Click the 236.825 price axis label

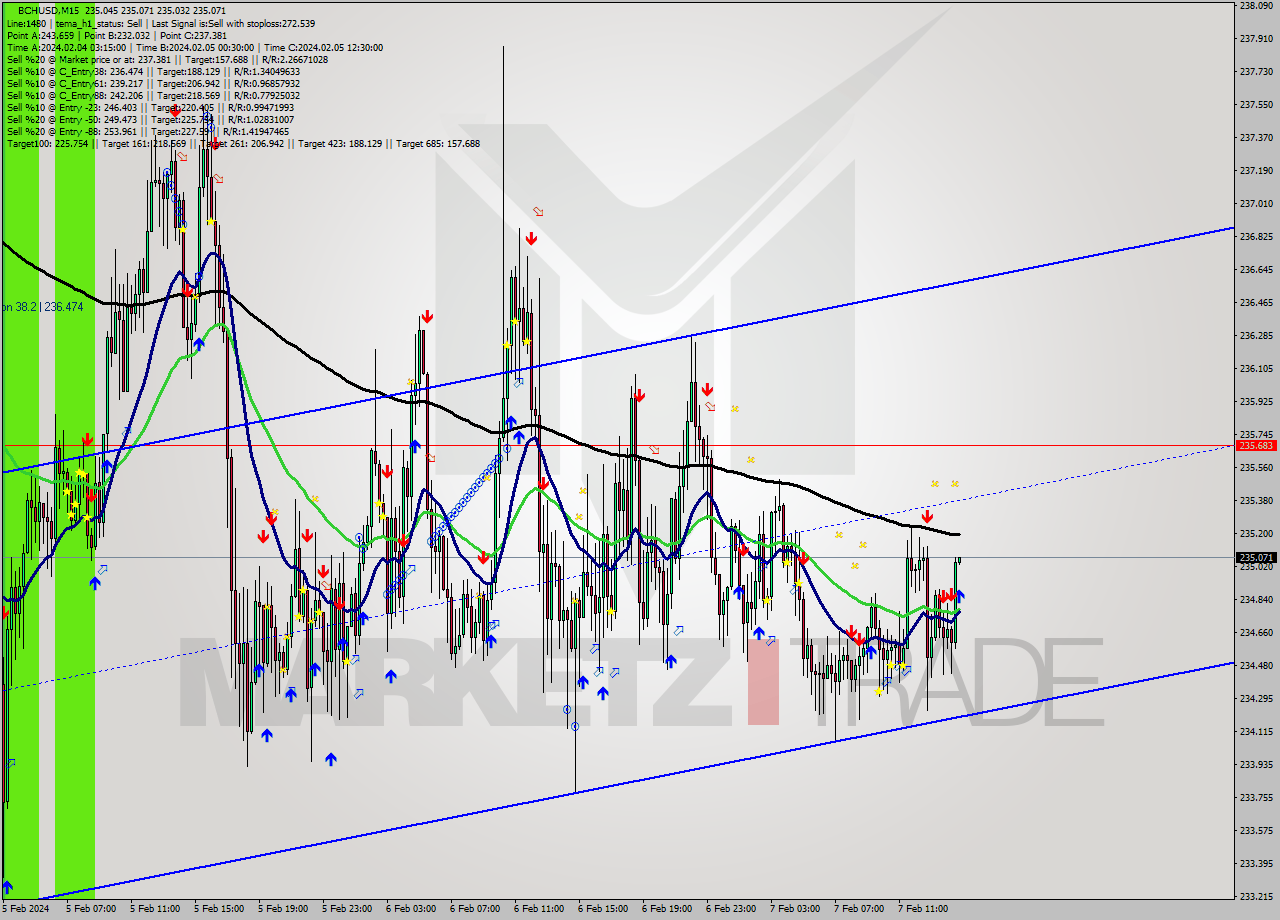(x=1256, y=236)
